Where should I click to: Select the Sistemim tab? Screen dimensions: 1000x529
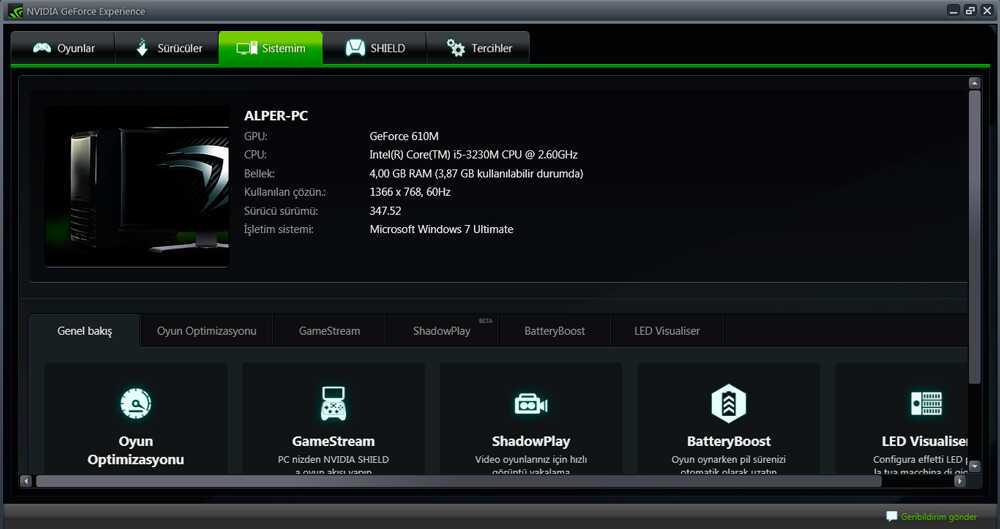tap(271, 48)
